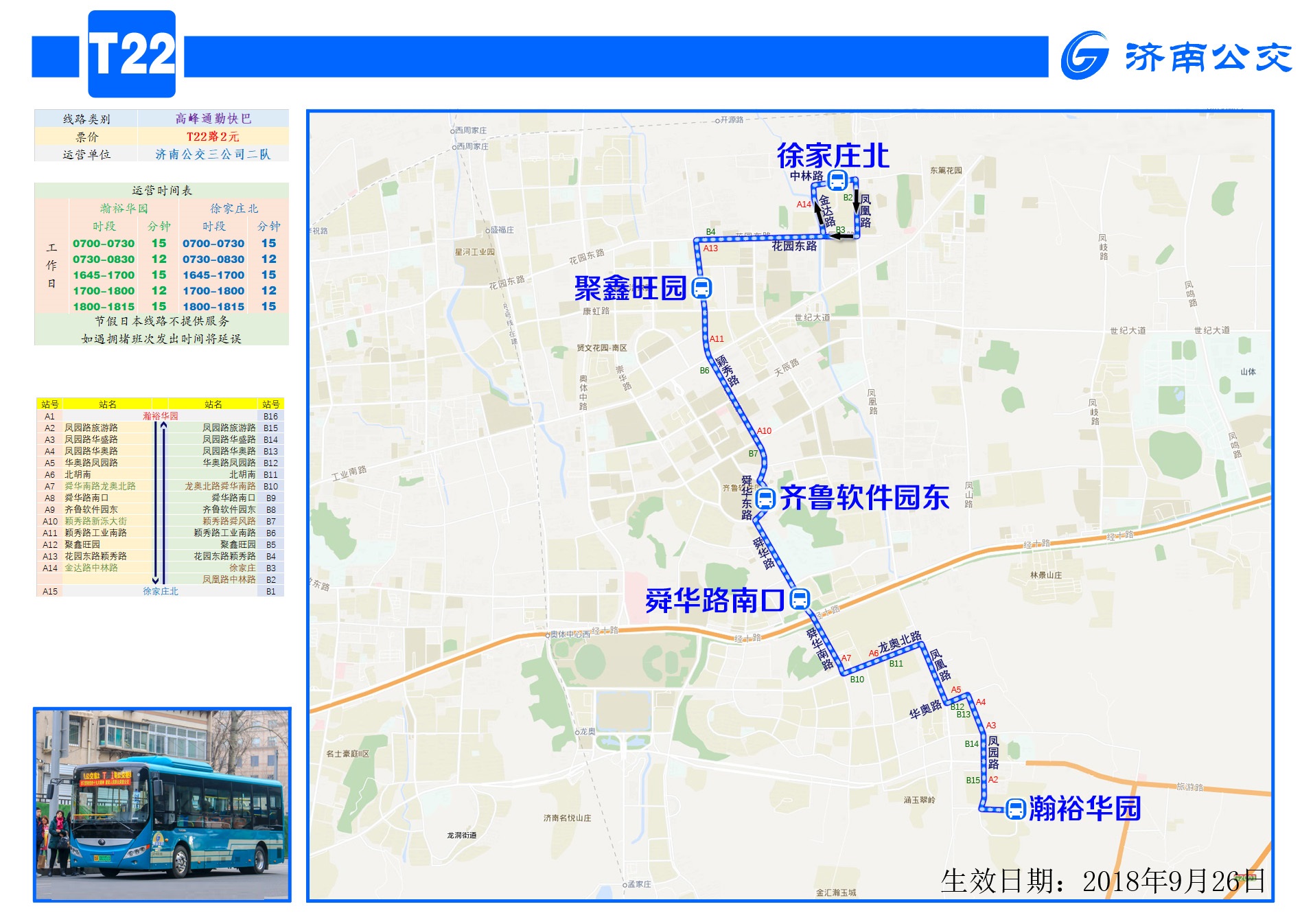
Task: Click the 龙洞街道 place label
Action: (x=462, y=835)
